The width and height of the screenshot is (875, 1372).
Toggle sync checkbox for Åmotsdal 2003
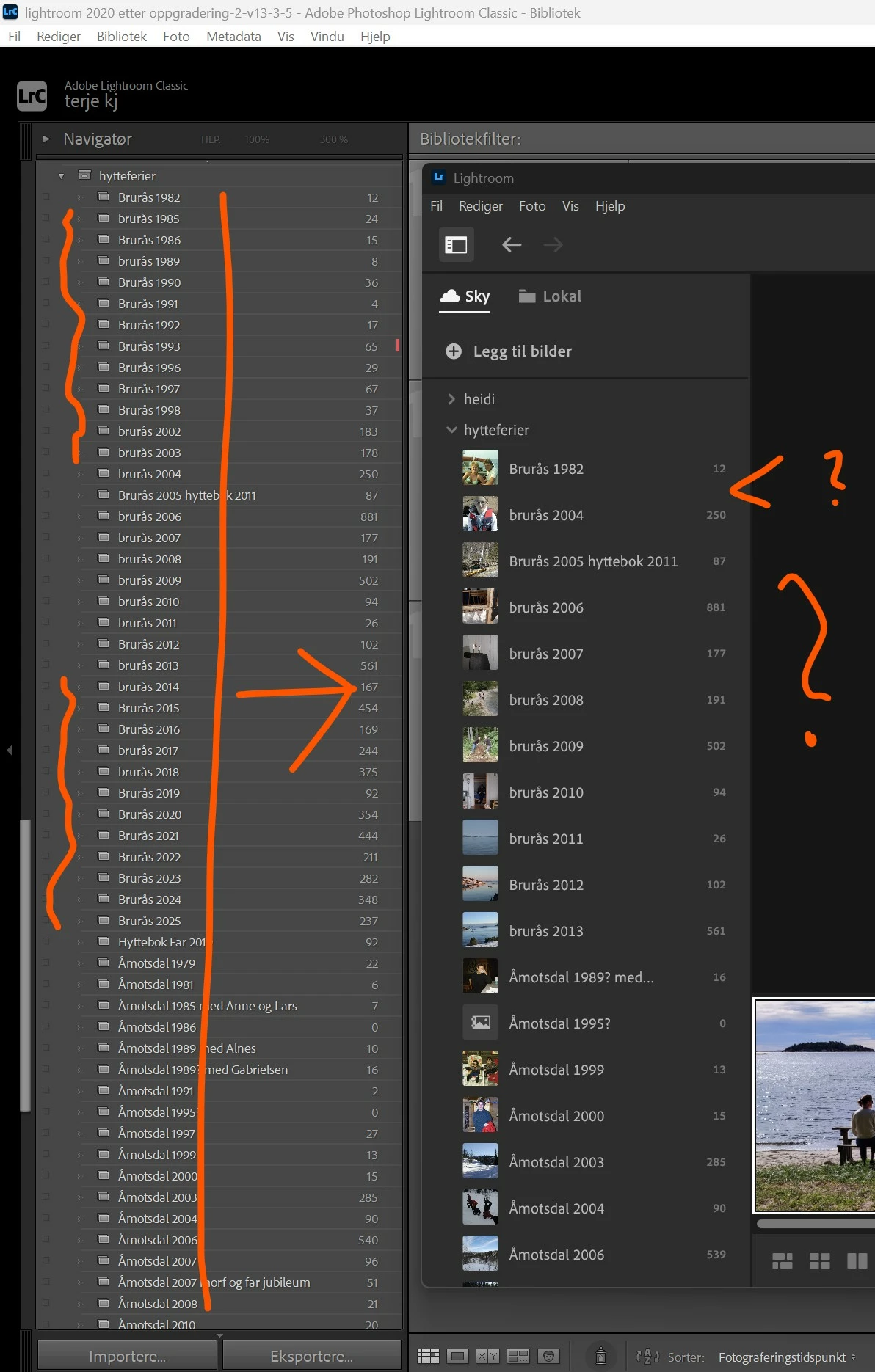pyautogui.click(x=46, y=1197)
